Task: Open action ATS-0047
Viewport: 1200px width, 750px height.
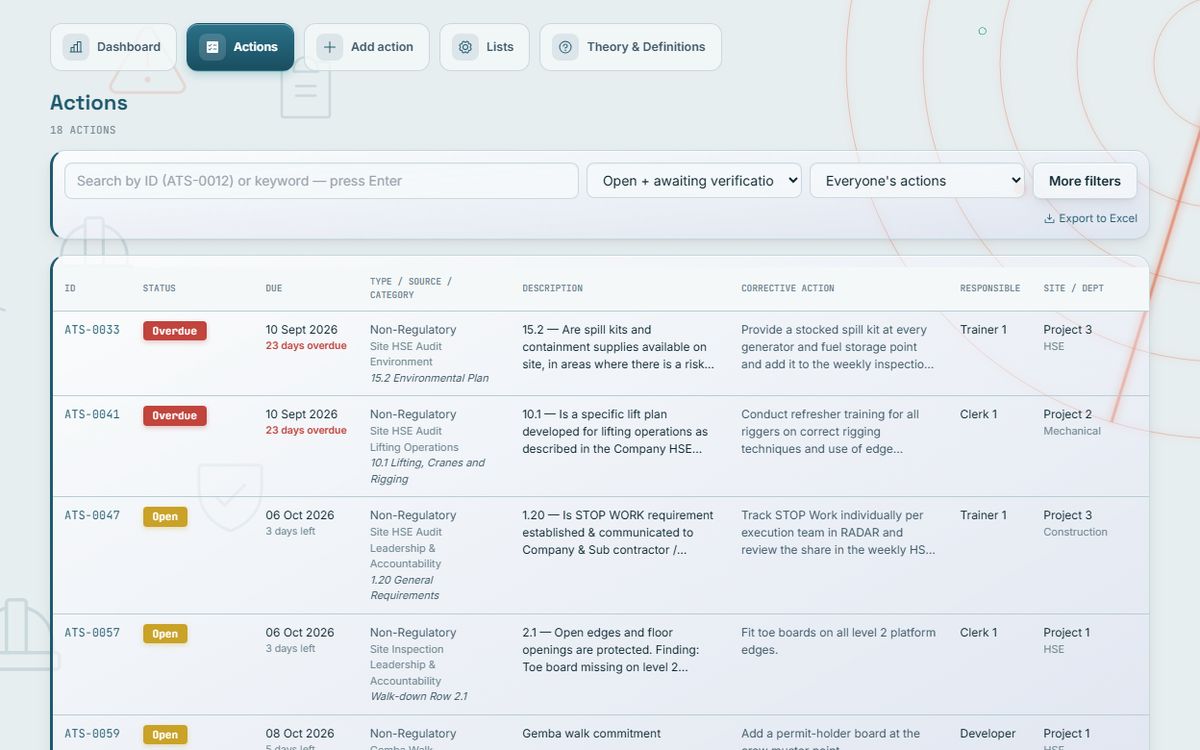Action: pyautogui.click(x=92, y=516)
